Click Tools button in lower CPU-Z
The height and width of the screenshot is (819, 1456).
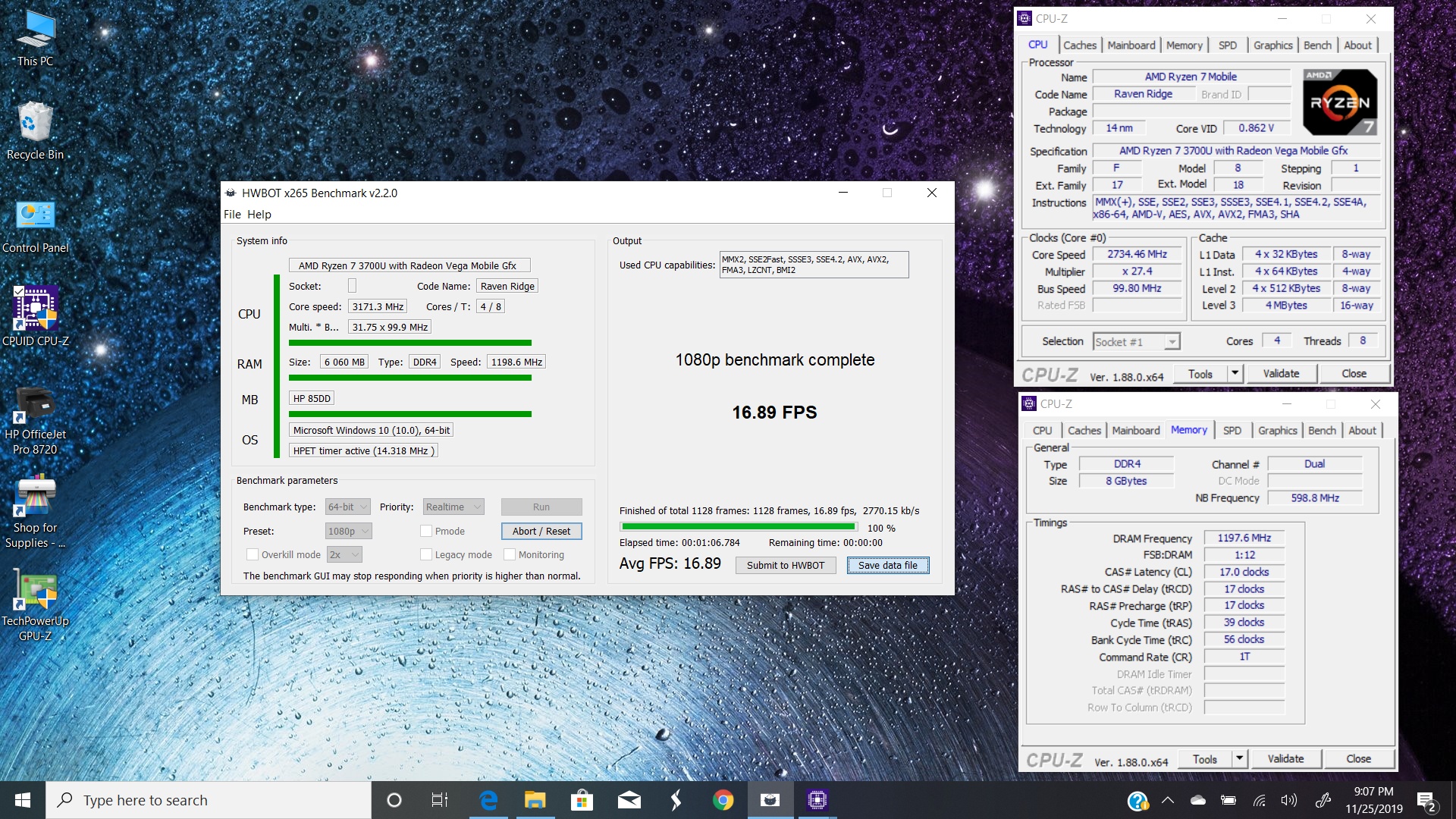coord(1204,758)
